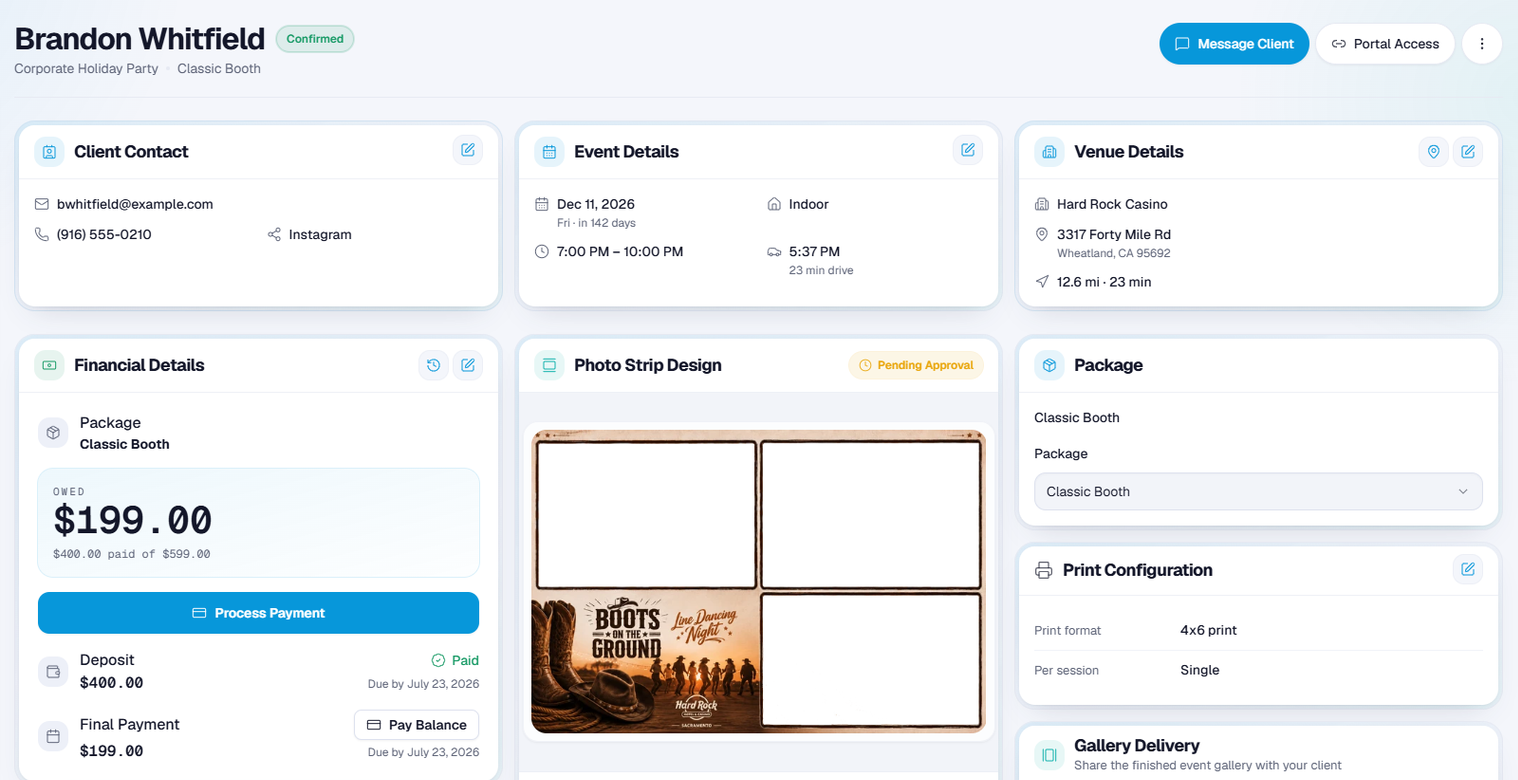Click the Single per session value
Image resolution: width=1518 pixels, height=780 pixels.
(x=1200, y=670)
